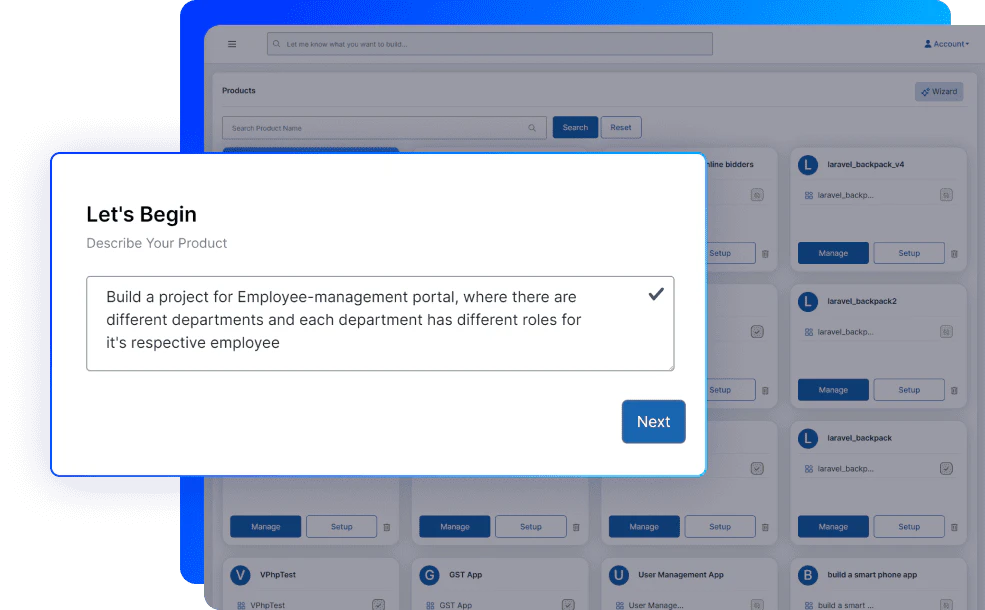Viewport: 985px width, 610px height.
Task: Click the Reset button
Action: (x=621, y=128)
